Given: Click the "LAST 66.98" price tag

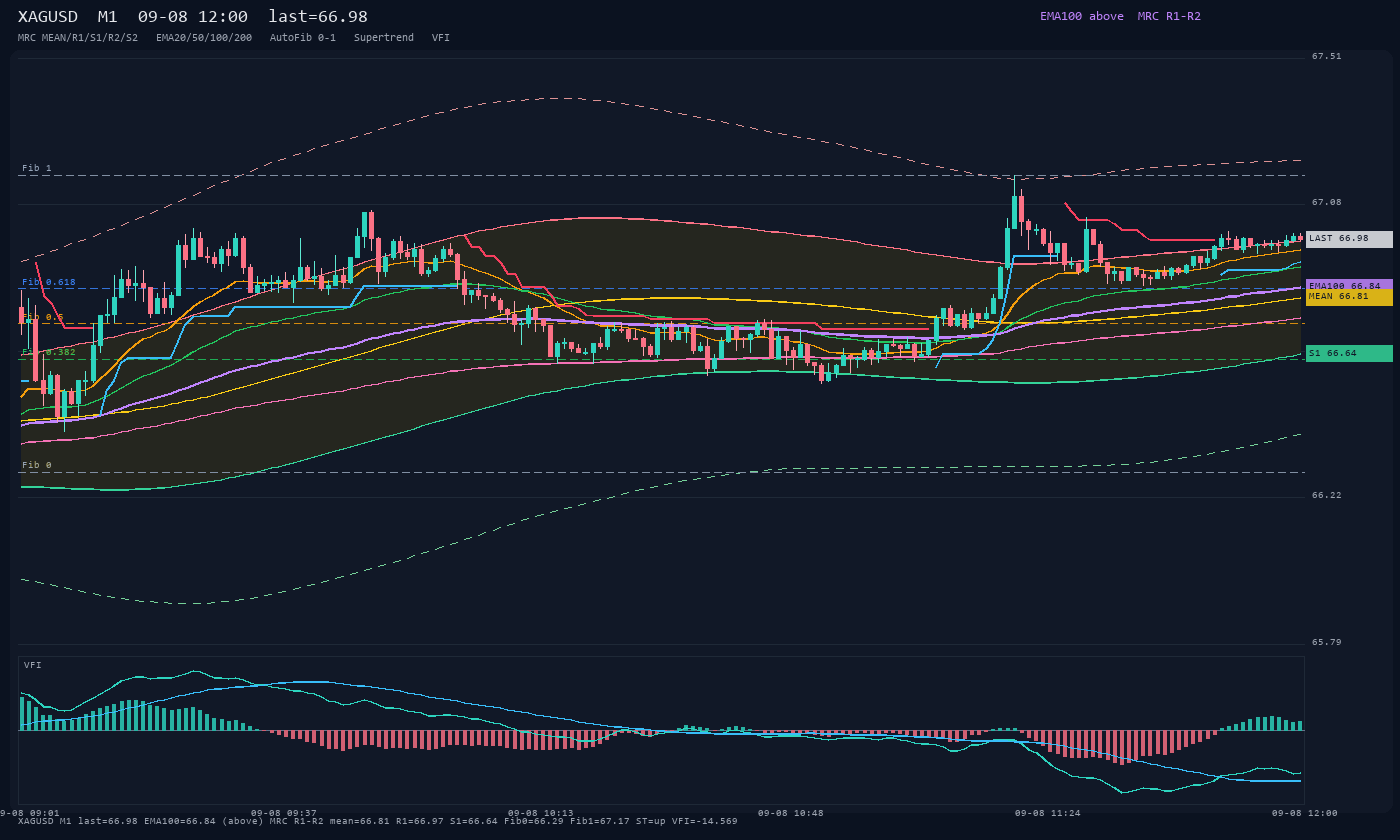Looking at the screenshot, I should [x=1349, y=239].
